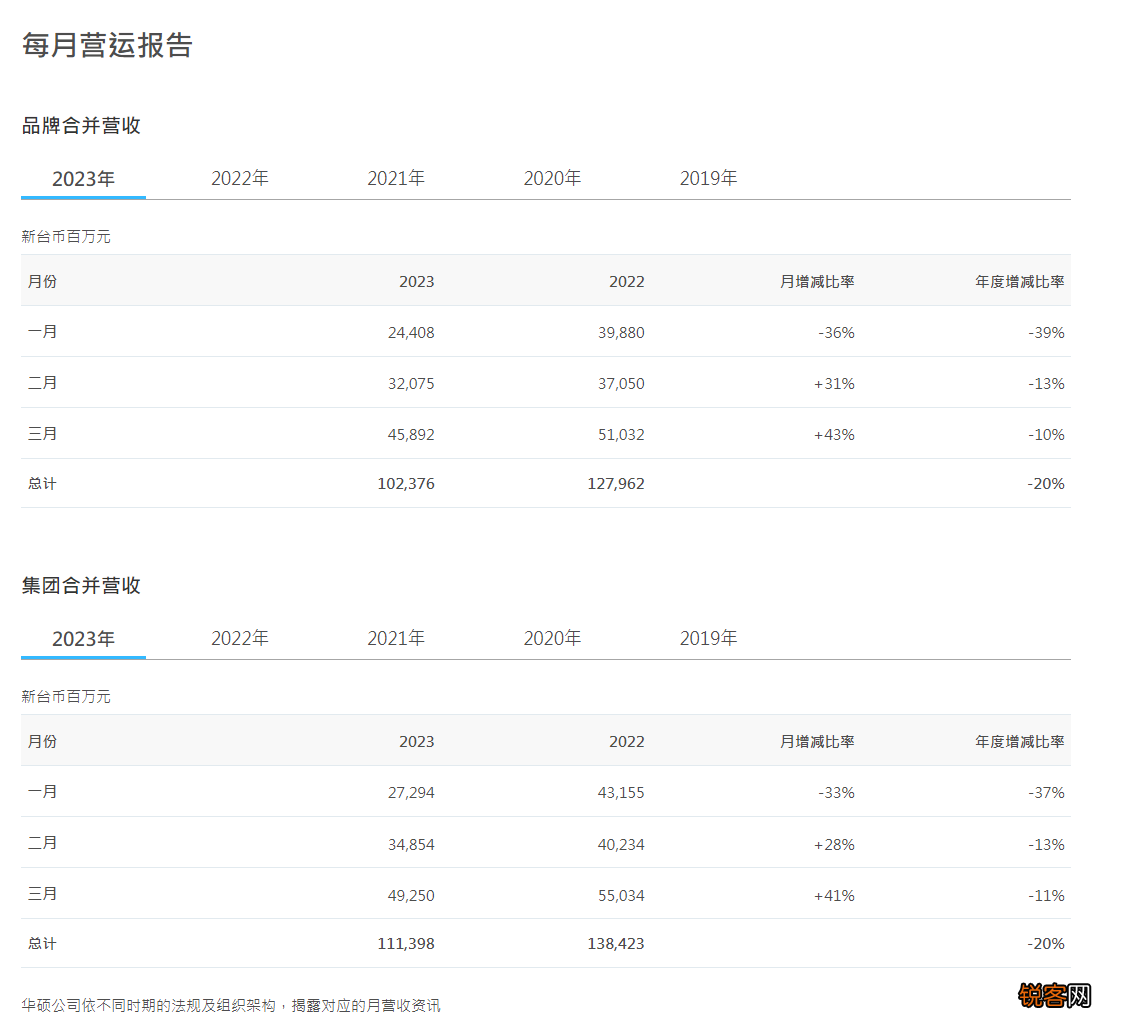Select the 2023年 tab under 品牌合并营收
The image size is (1139, 1027).
coord(84,179)
